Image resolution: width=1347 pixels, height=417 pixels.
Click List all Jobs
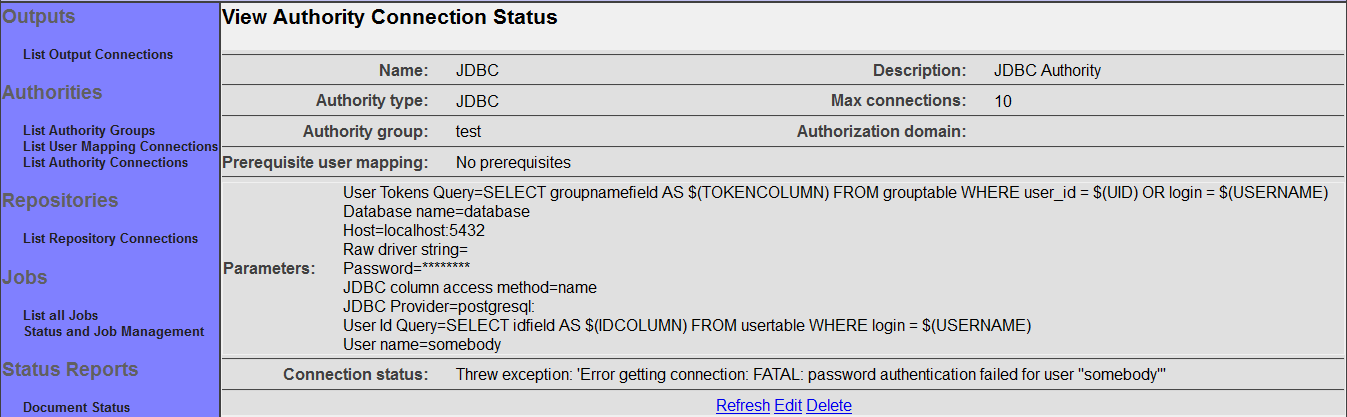pos(60,316)
